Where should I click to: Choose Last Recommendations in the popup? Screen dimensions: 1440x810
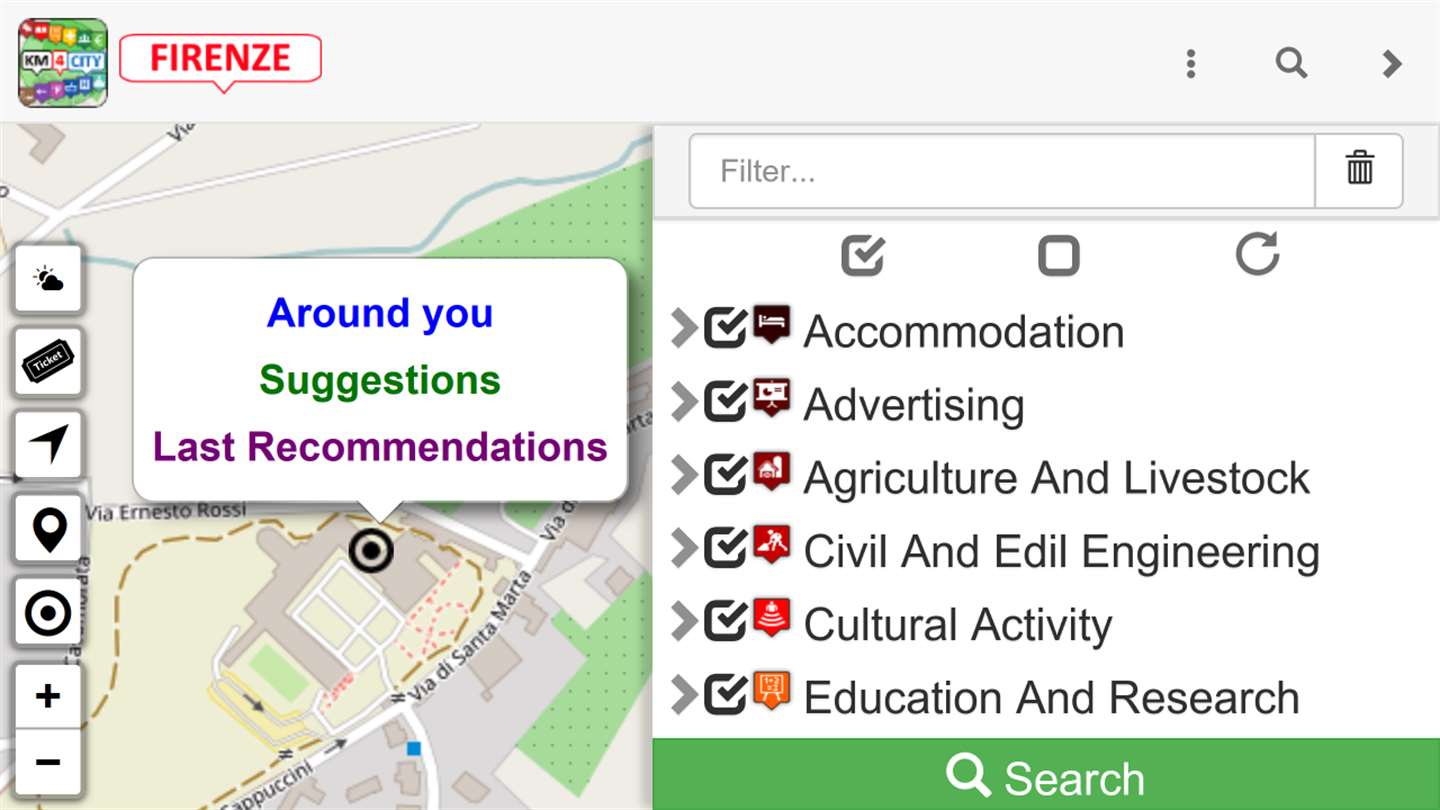pos(380,446)
